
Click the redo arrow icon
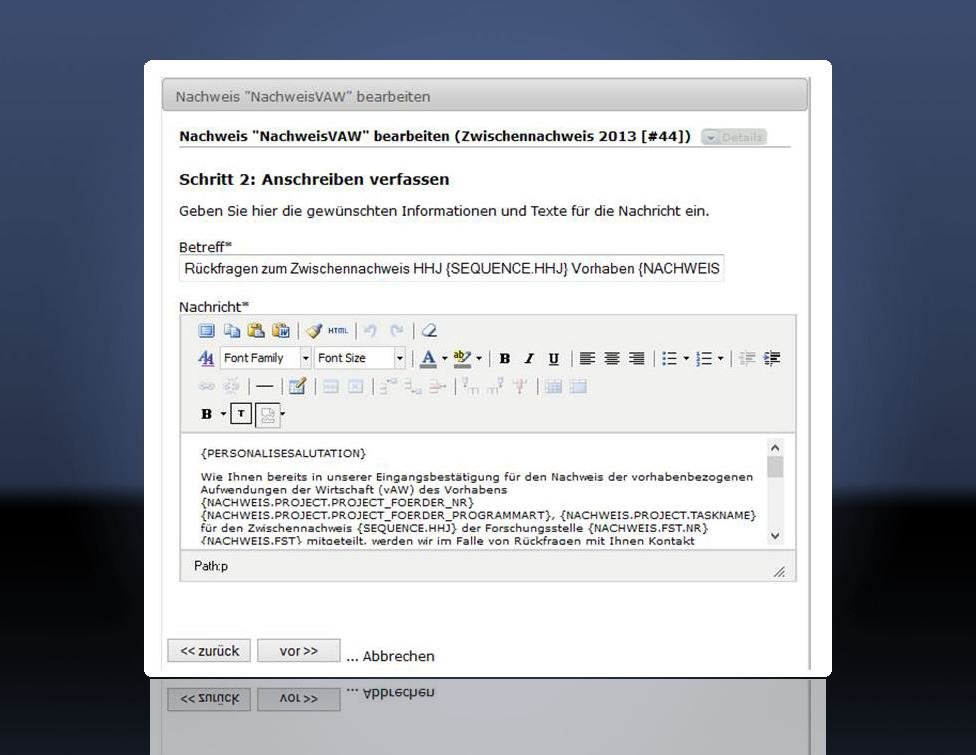click(x=396, y=331)
